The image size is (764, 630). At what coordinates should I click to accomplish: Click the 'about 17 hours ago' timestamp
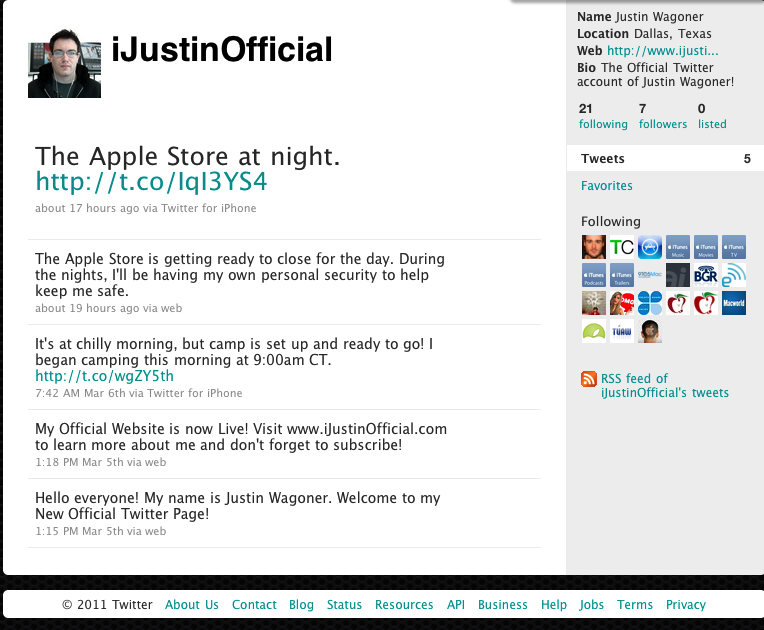pos(87,209)
